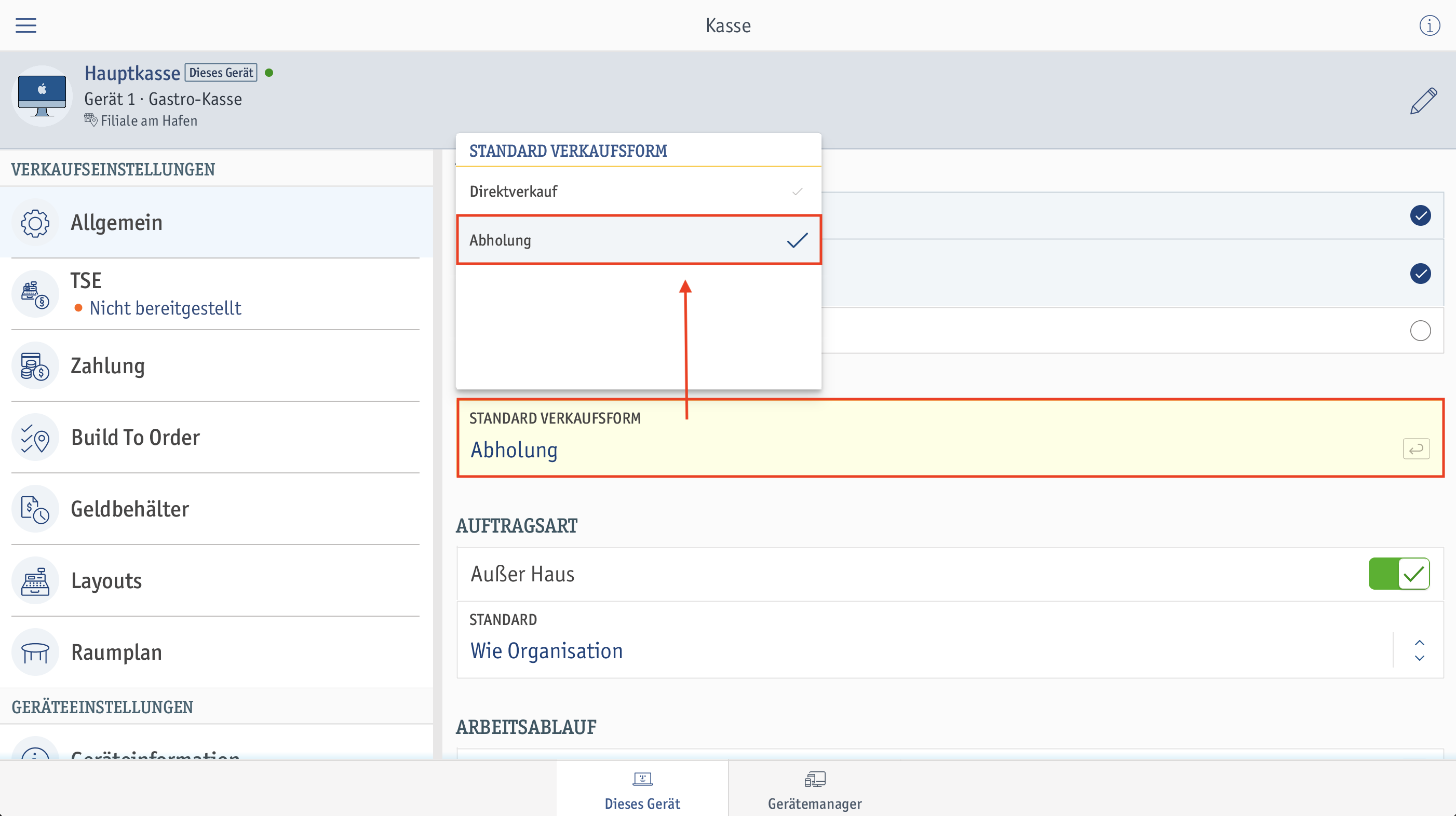This screenshot has width=1456, height=816.
Task: Click the Dieses Gerät badge next to Hauptkasse
Action: [x=221, y=72]
